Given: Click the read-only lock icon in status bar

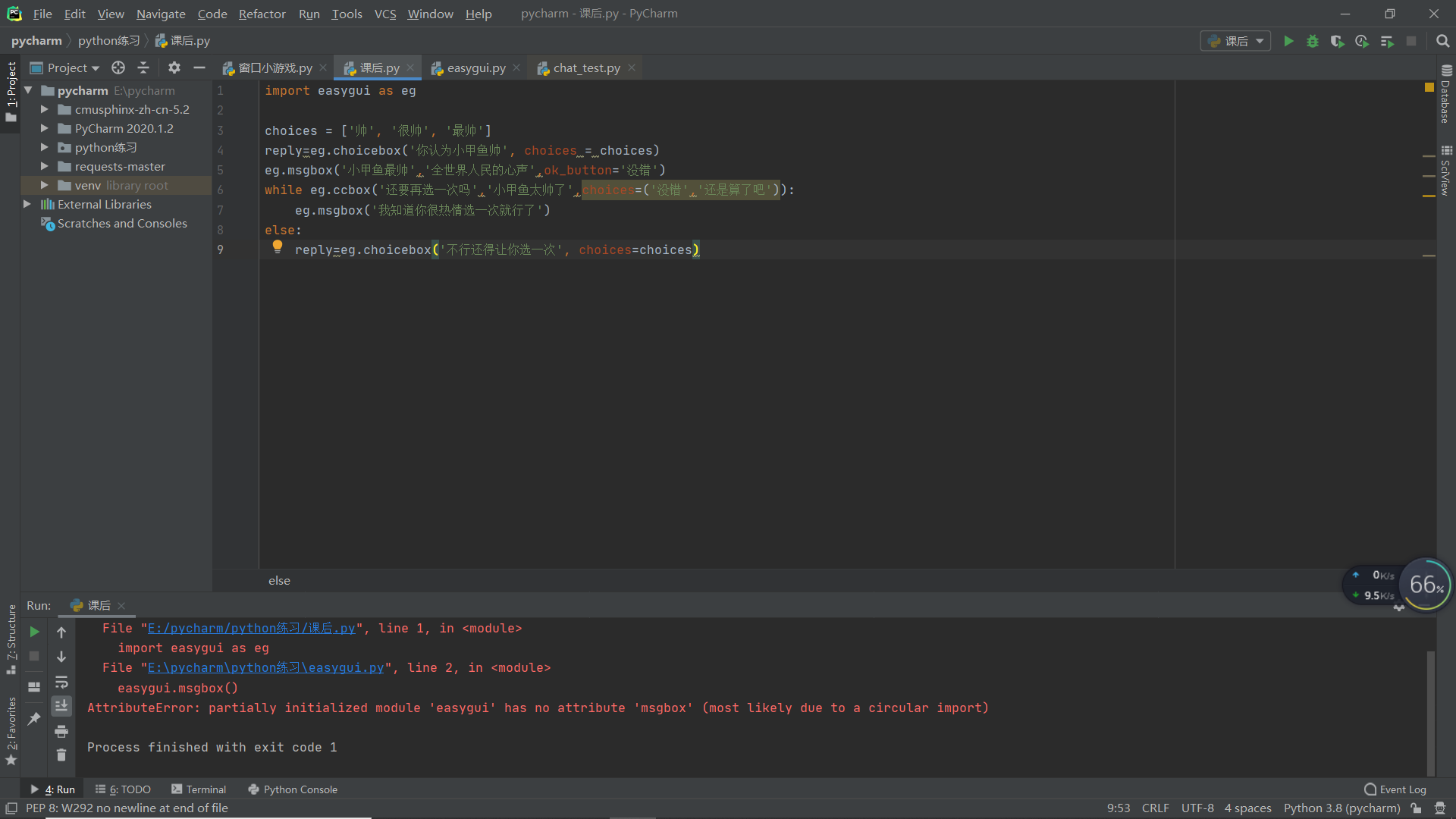Looking at the screenshot, I should (1416, 808).
